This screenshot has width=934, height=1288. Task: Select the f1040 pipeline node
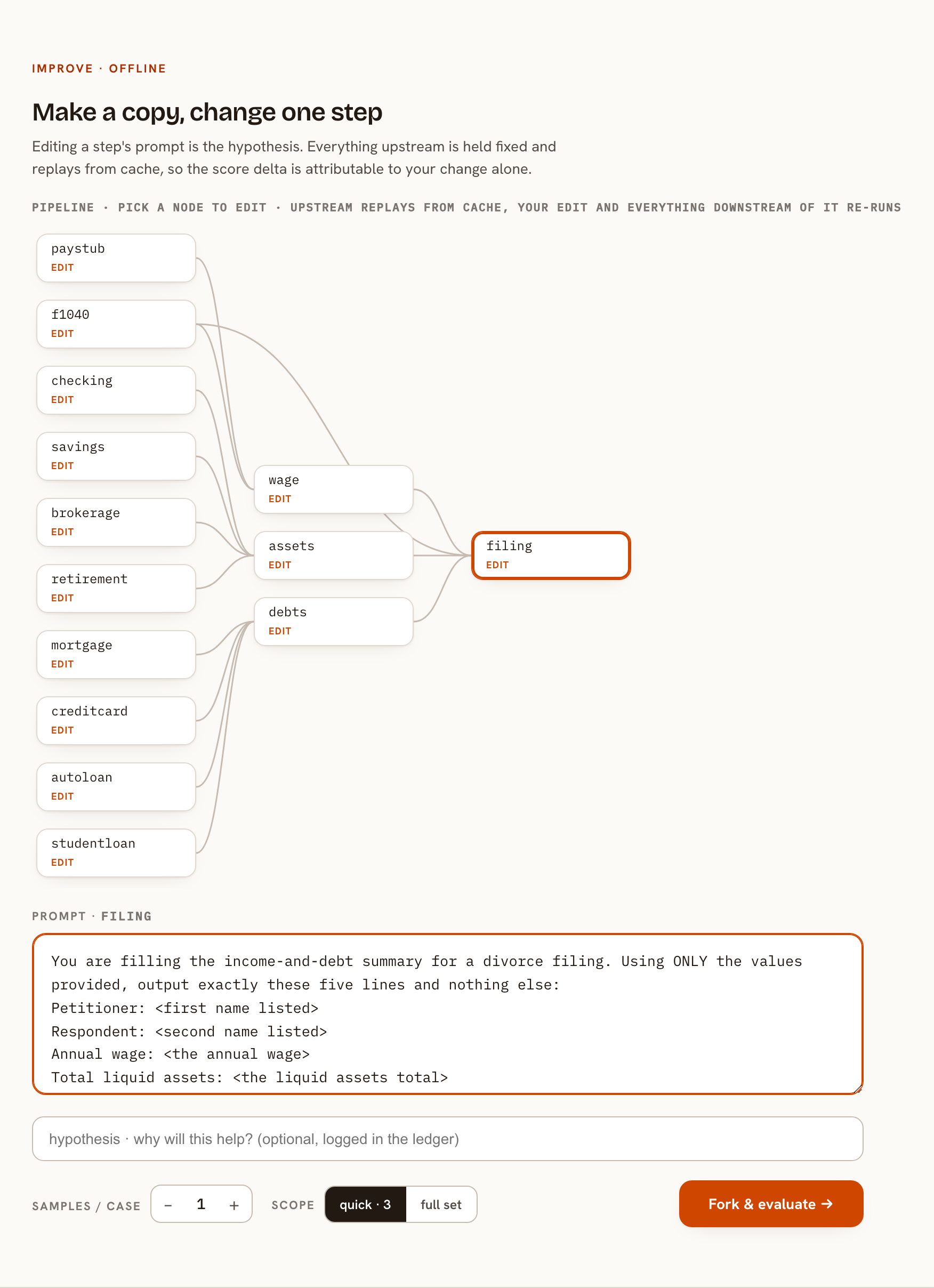coord(116,324)
